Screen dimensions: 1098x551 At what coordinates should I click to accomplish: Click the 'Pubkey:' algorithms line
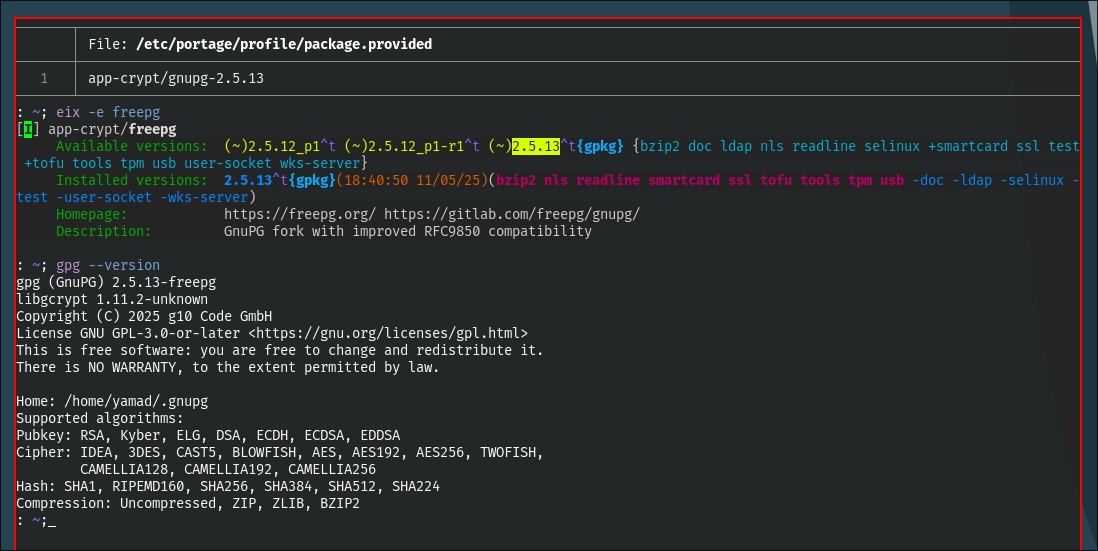pos(208,435)
